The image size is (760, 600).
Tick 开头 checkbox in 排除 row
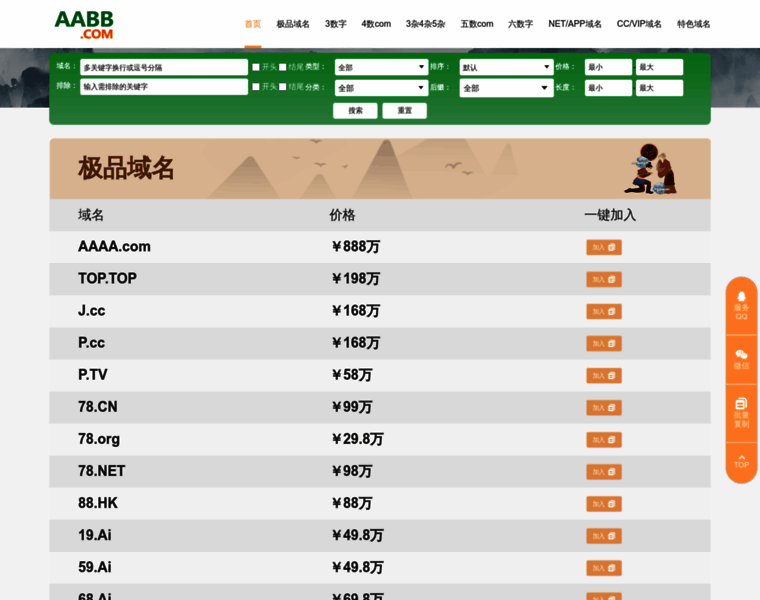[x=256, y=87]
